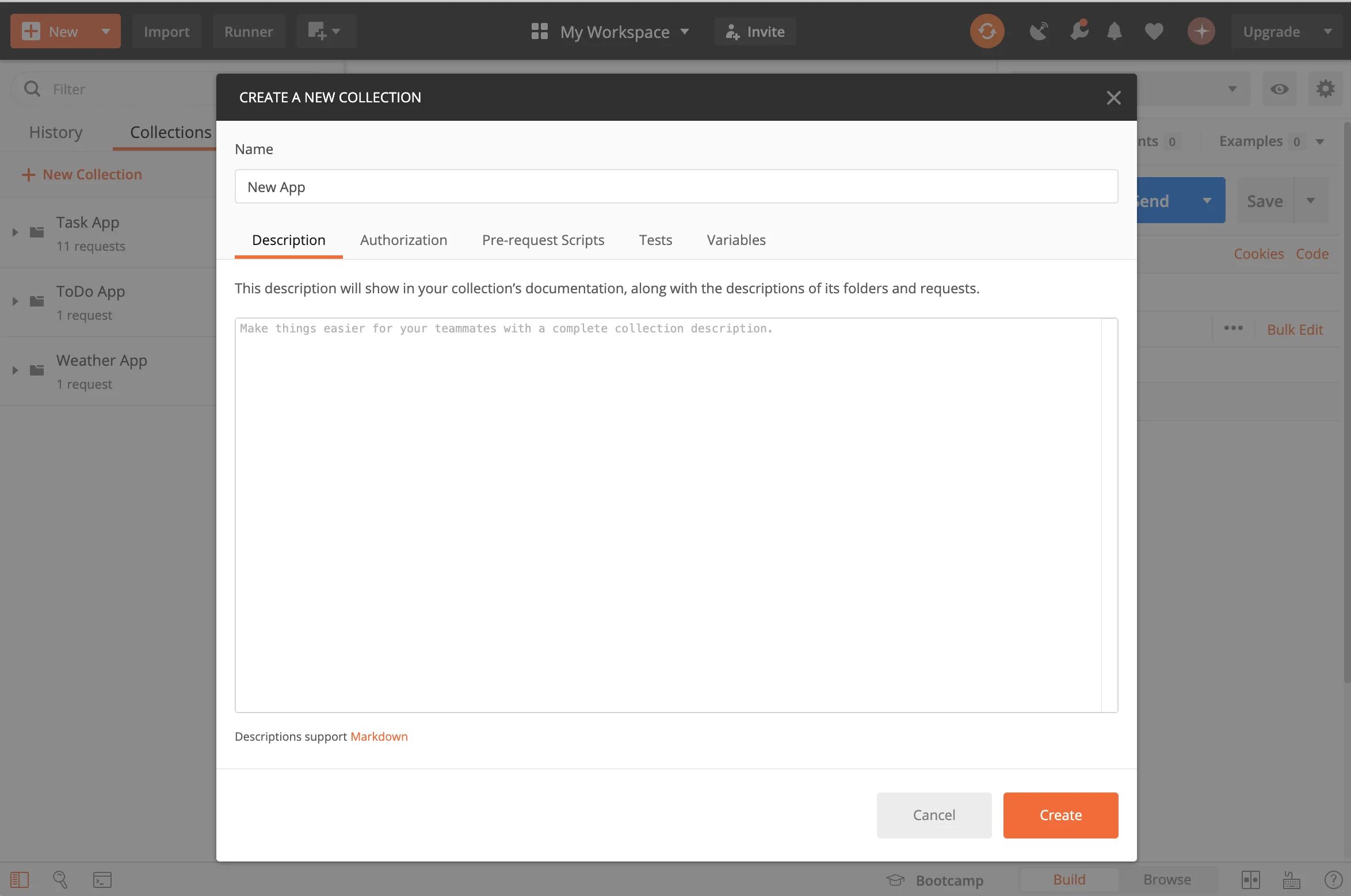Toggle the Settings gear icon
1351x896 pixels.
(1325, 88)
